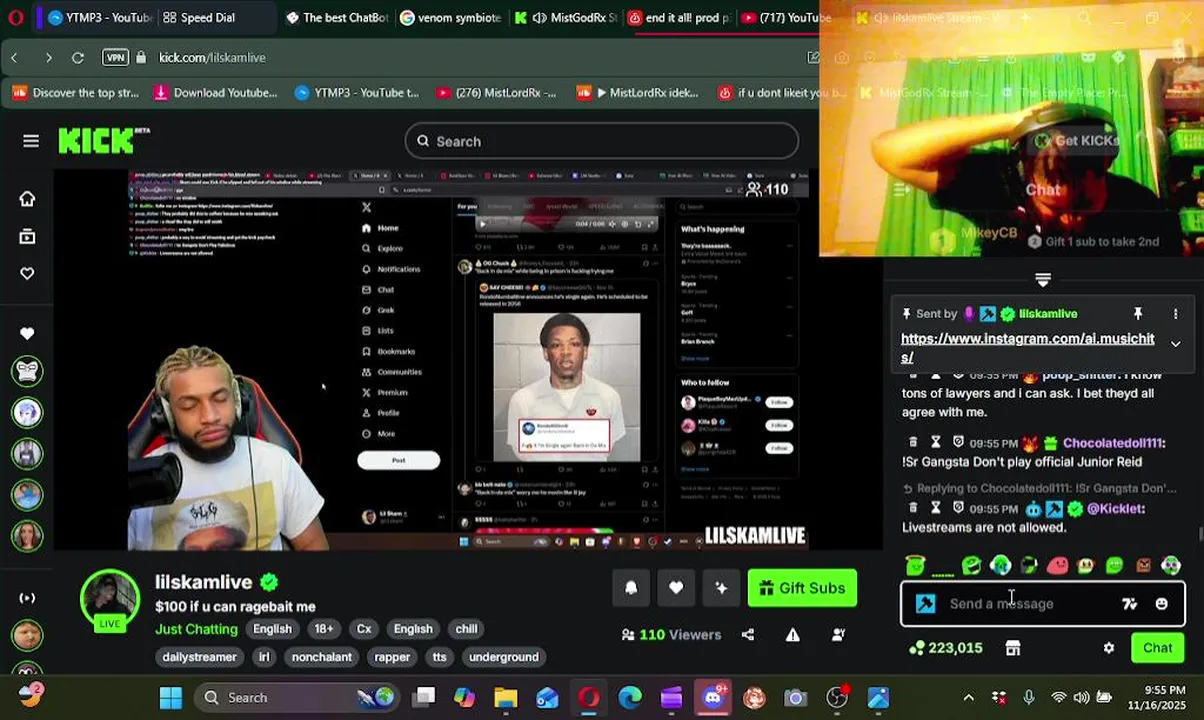Go back in browser history
Image resolution: width=1204 pixels, height=720 pixels.
(14, 58)
